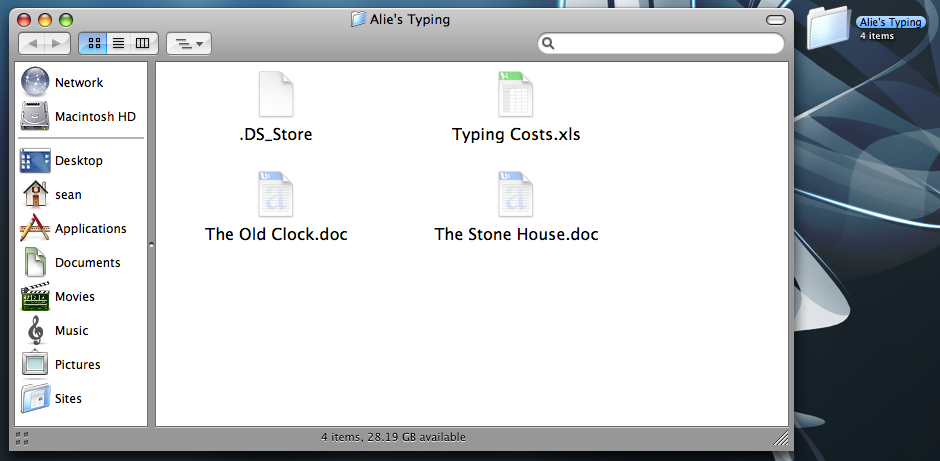
Task: Go forward with the right arrow button
Action: [x=57, y=43]
